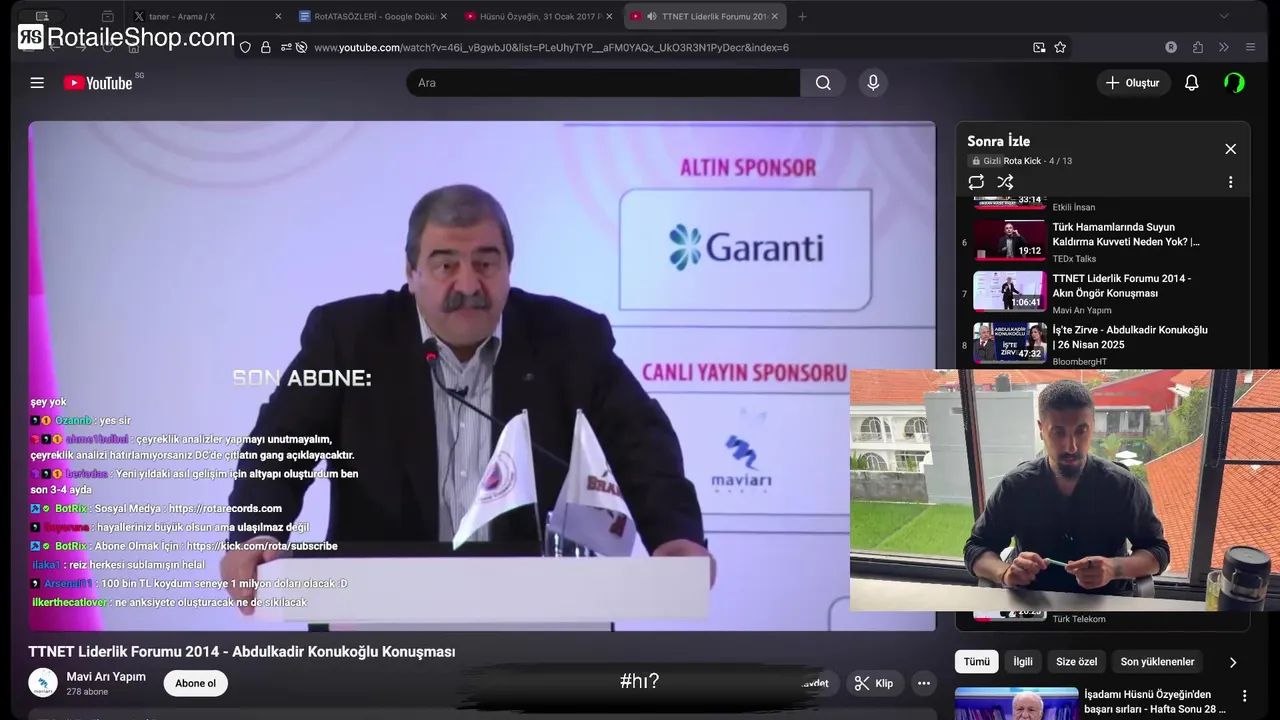Switch to the 'taner - Arama / X' tab

click(205, 16)
